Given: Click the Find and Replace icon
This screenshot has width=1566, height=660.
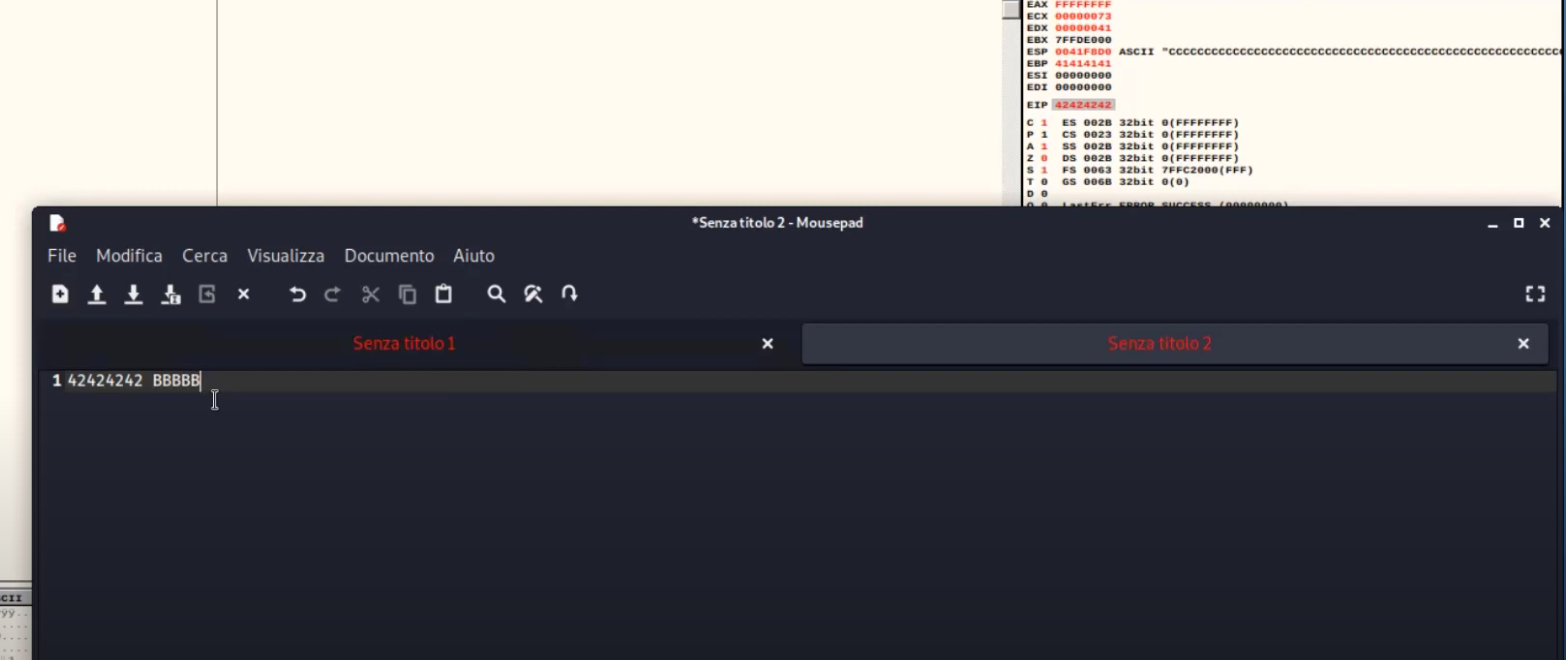Looking at the screenshot, I should (533, 294).
